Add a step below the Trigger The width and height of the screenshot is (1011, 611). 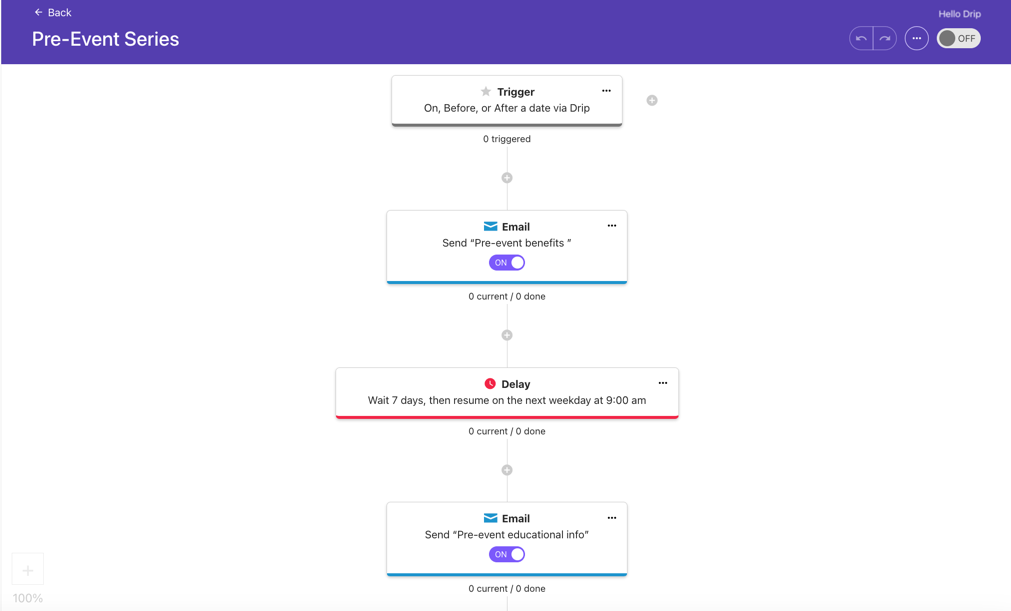click(507, 178)
